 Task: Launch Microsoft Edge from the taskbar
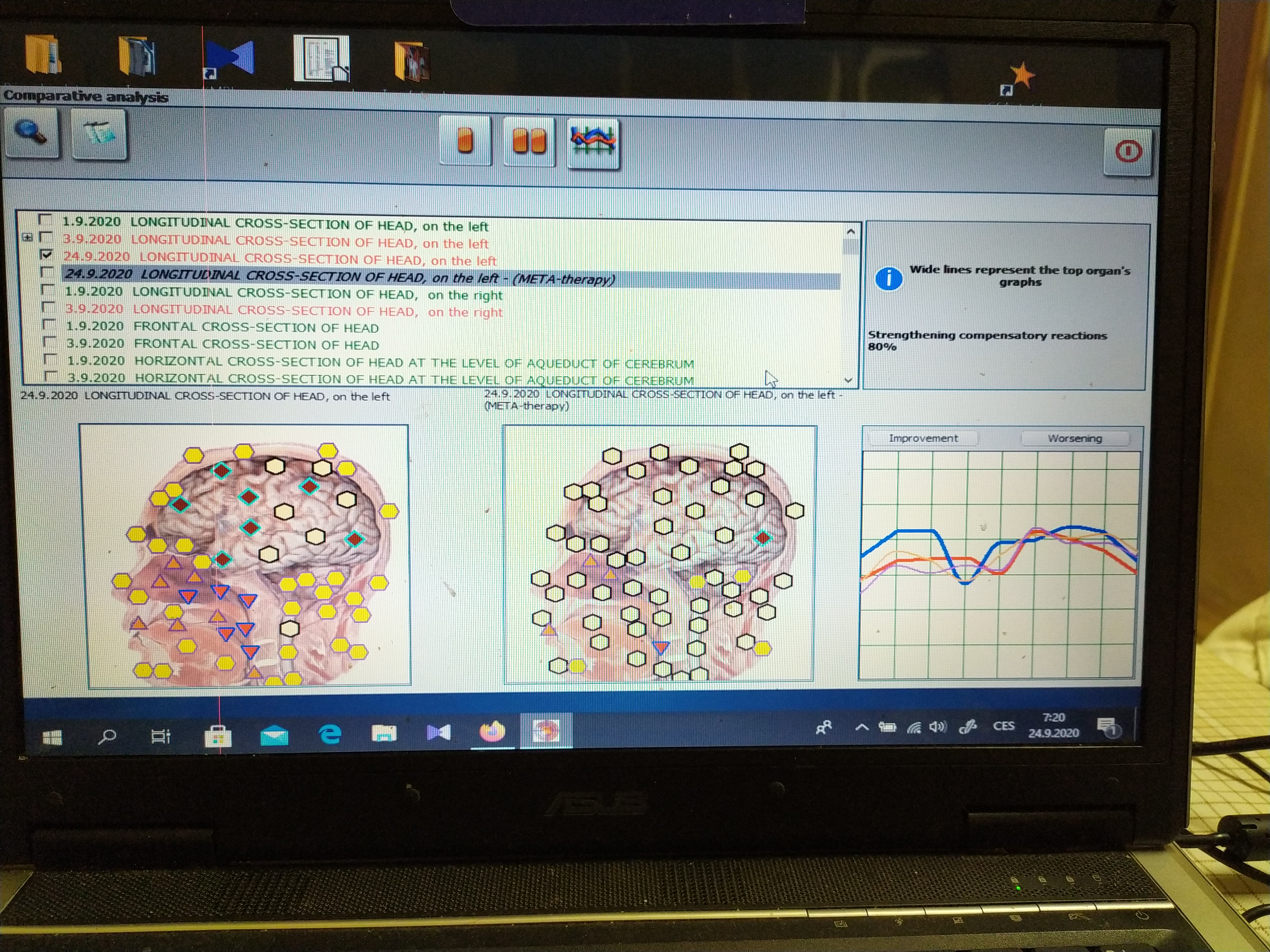tap(330, 734)
